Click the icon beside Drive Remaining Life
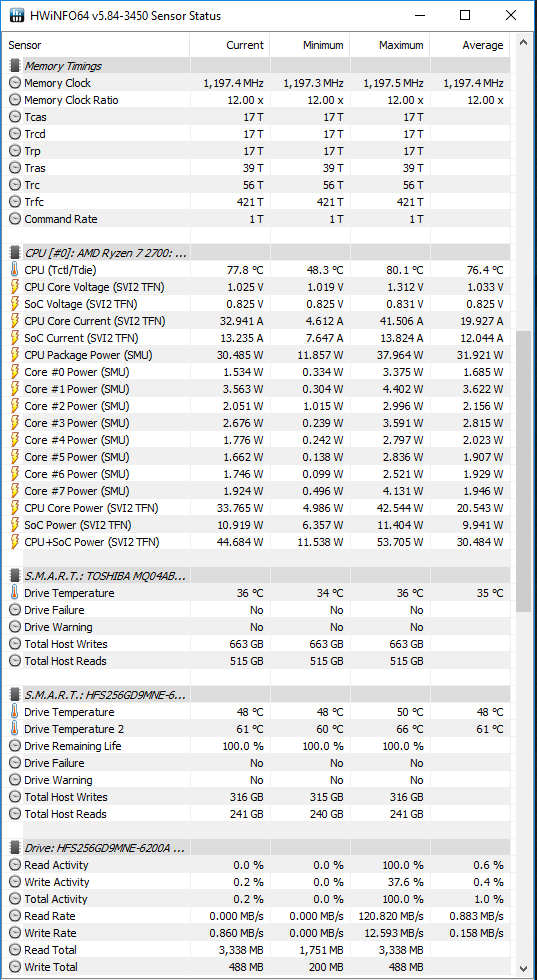The width and height of the screenshot is (537, 980). (x=15, y=746)
